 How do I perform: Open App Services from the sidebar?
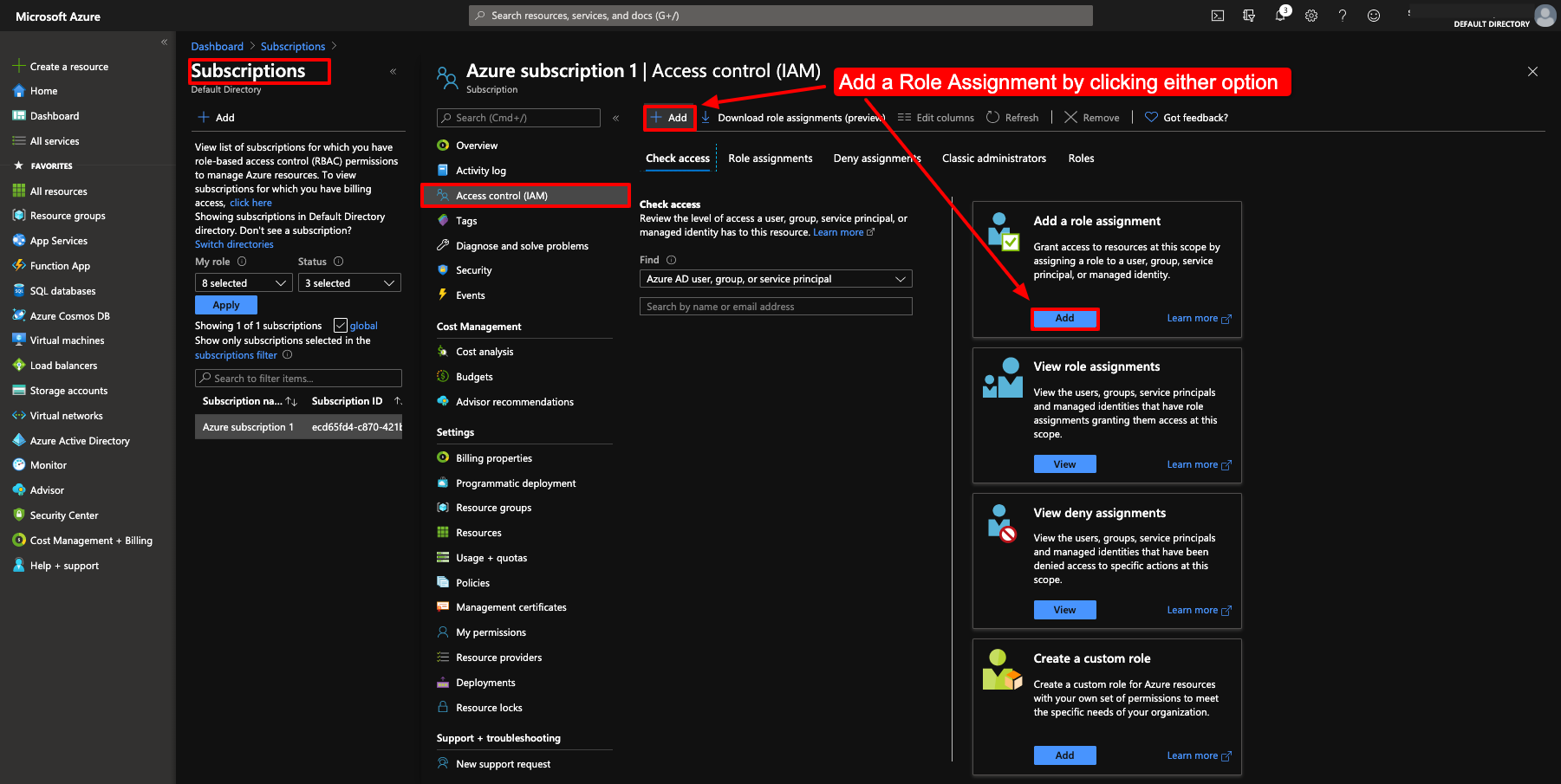(x=59, y=240)
